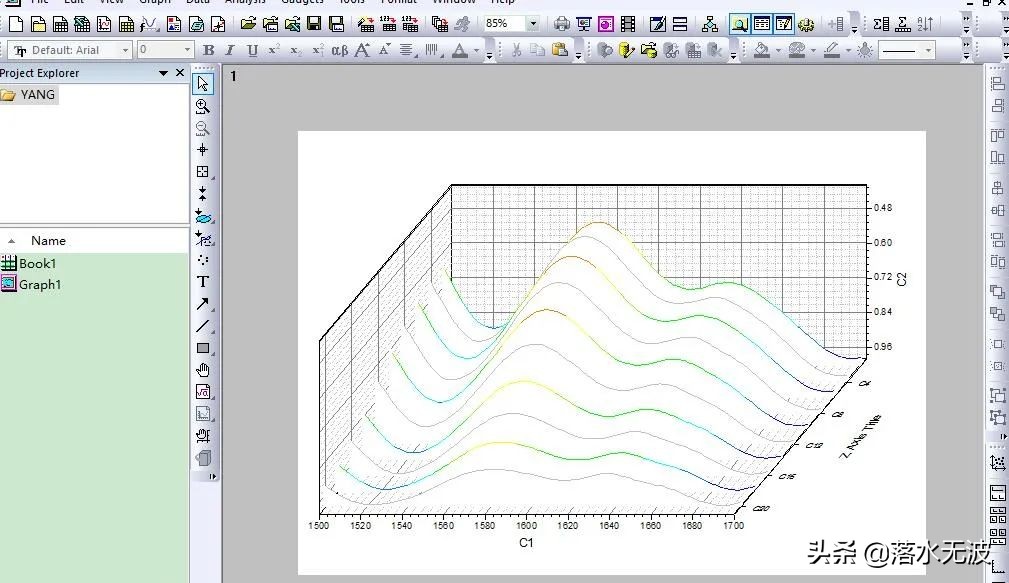Select the Arrow drawing tool
1009x583 pixels.
(203, 304)
